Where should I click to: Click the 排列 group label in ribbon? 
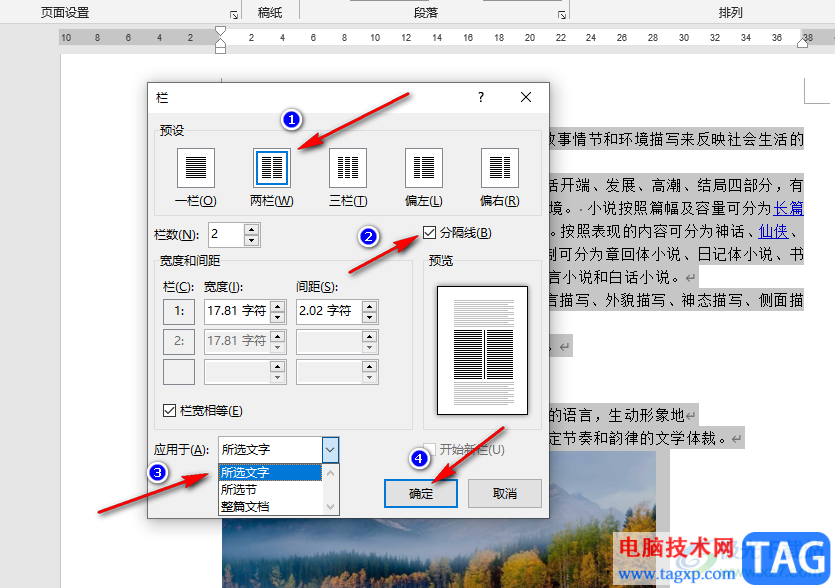(730, 13)
